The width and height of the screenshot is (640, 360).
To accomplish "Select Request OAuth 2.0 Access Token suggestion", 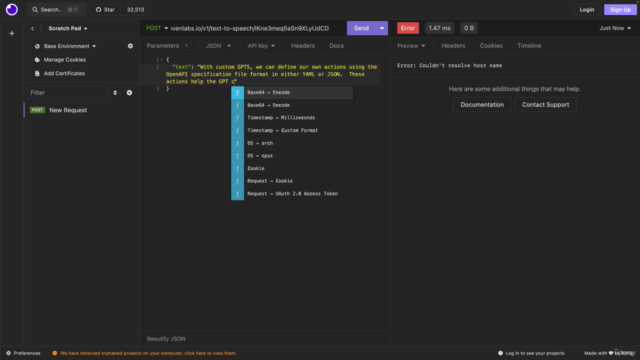I will pos(292,194).
